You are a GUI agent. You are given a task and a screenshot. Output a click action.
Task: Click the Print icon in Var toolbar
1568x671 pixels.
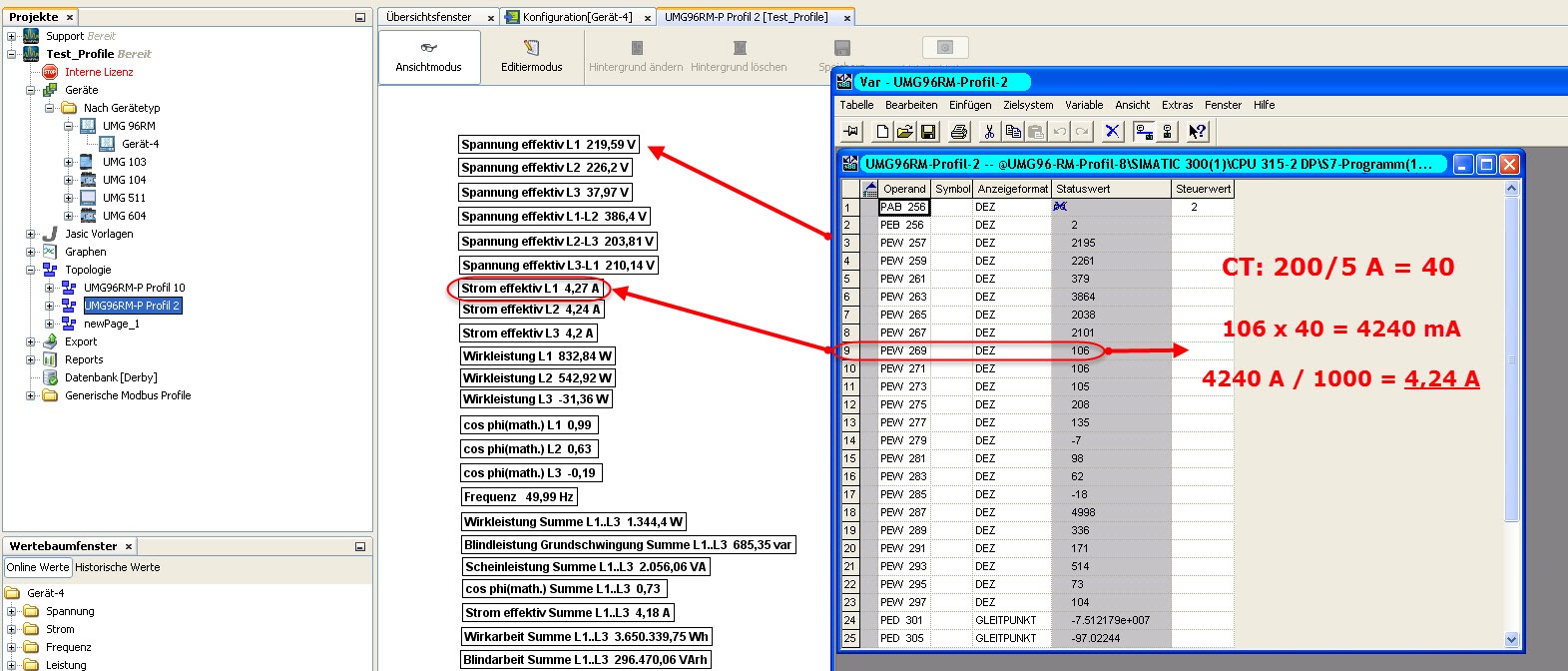point(959,132)
